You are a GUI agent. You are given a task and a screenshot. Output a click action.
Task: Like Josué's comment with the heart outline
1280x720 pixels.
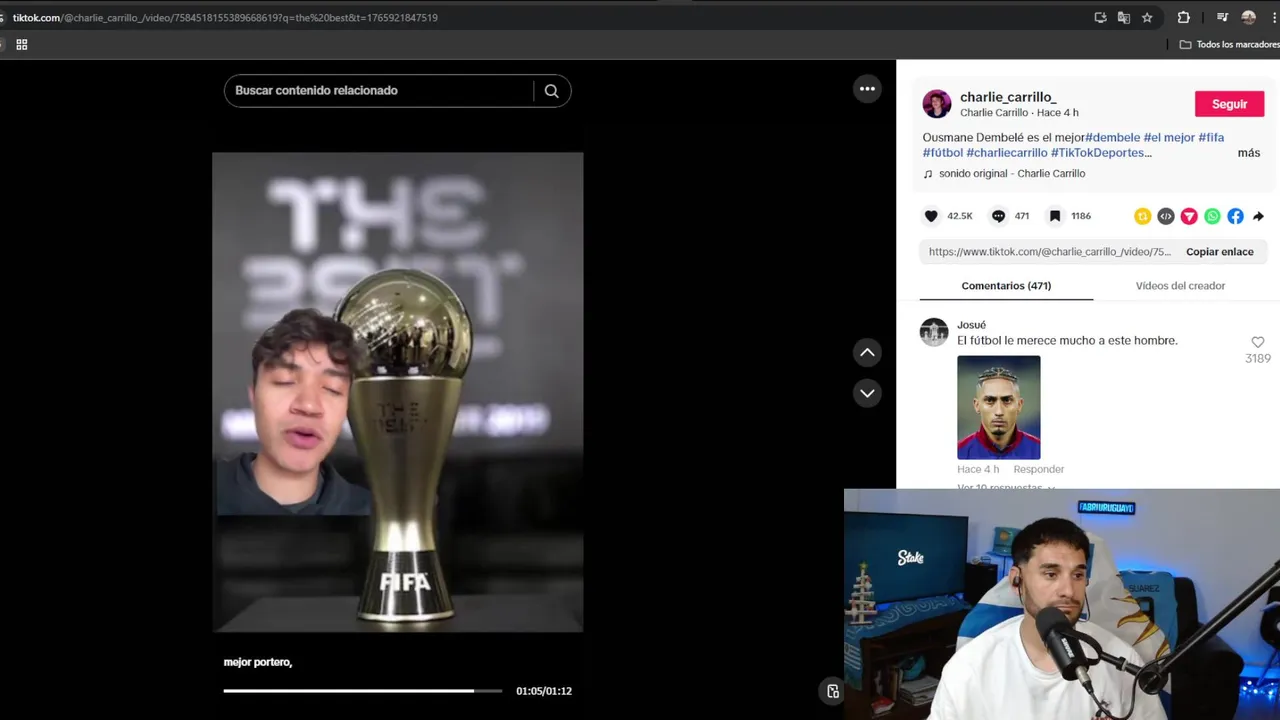point(1258,342)
